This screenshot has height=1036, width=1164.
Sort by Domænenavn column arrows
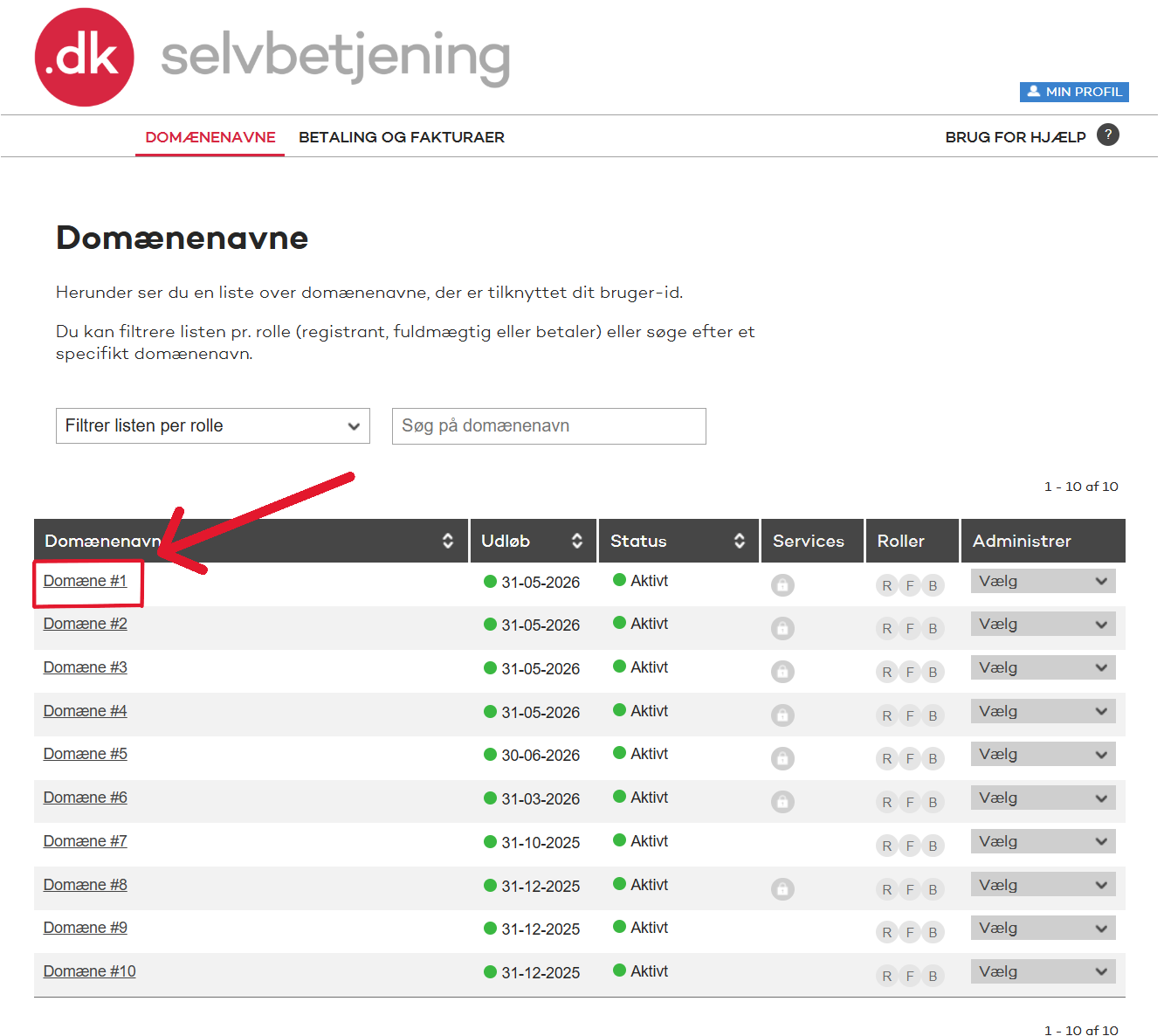click(x=448, y=541)
